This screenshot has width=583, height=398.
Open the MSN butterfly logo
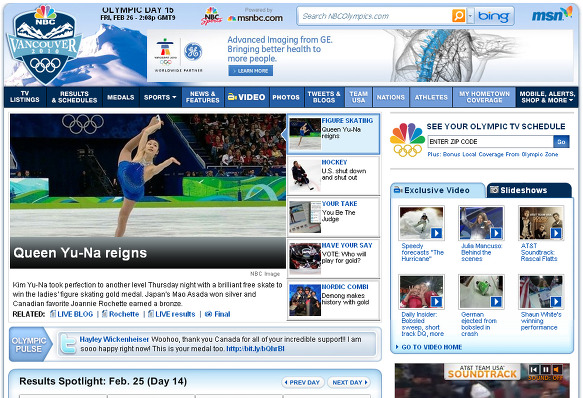tap(552, 14)
